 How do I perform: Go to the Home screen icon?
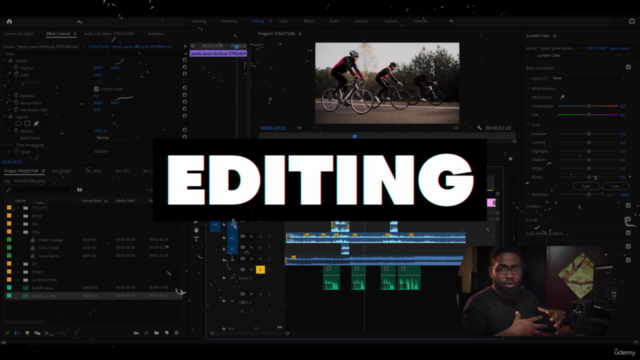9,21
